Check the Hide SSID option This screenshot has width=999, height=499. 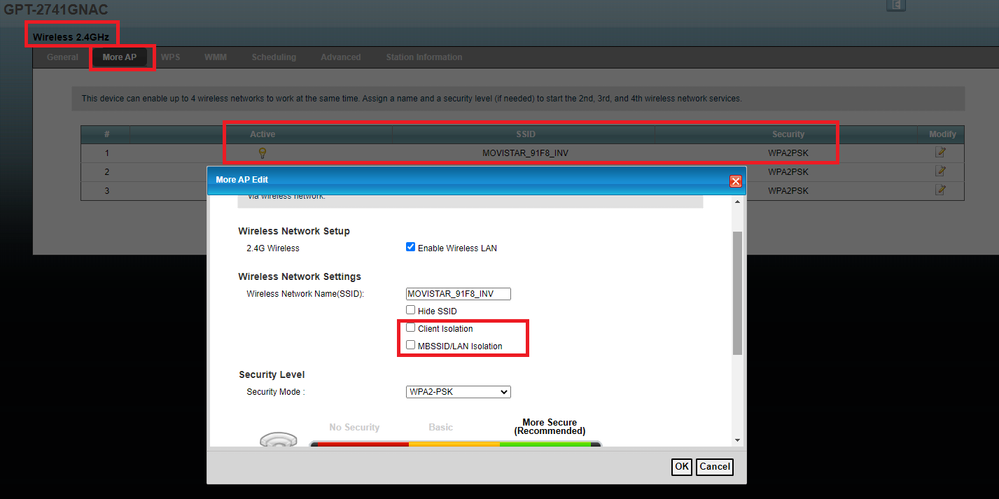tap(410, 310)
